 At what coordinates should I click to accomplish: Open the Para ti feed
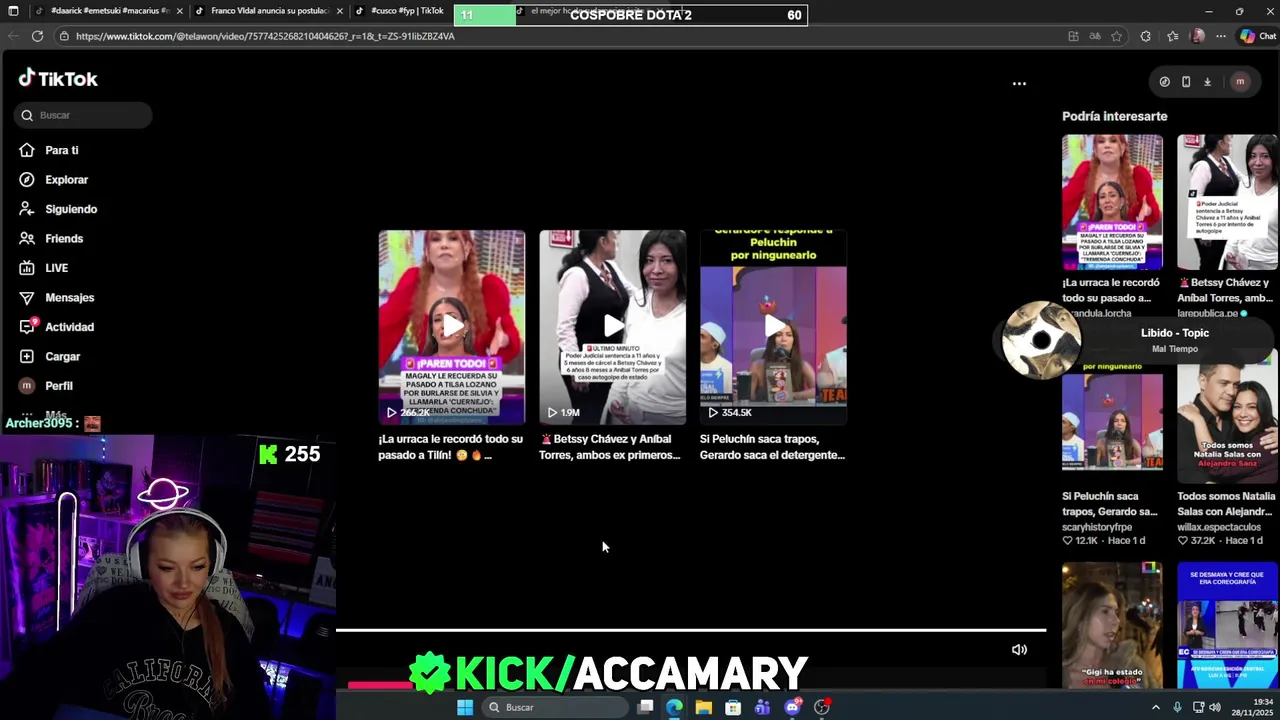point(62,150)
